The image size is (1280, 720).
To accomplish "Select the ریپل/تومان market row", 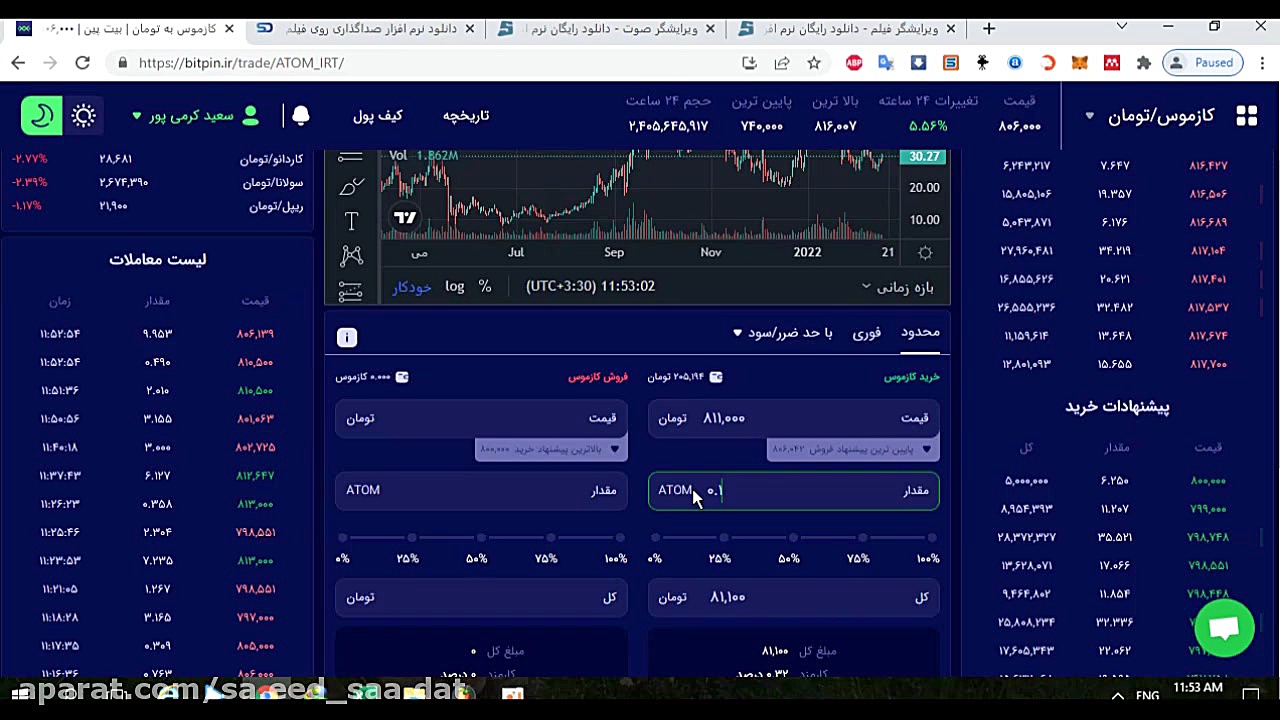I will [x=157, y=207].
